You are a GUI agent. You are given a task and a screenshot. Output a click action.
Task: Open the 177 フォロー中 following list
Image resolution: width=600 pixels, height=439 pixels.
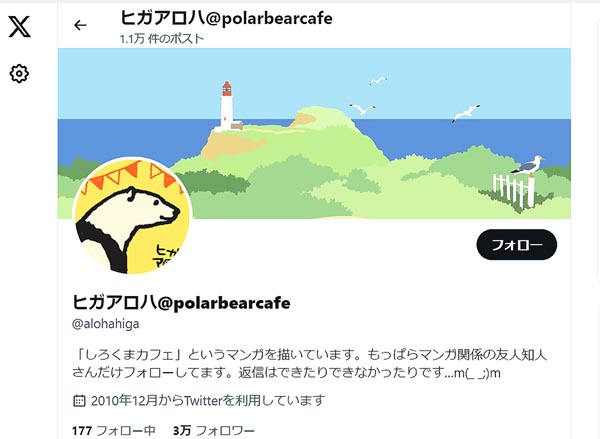coord(114,431)
